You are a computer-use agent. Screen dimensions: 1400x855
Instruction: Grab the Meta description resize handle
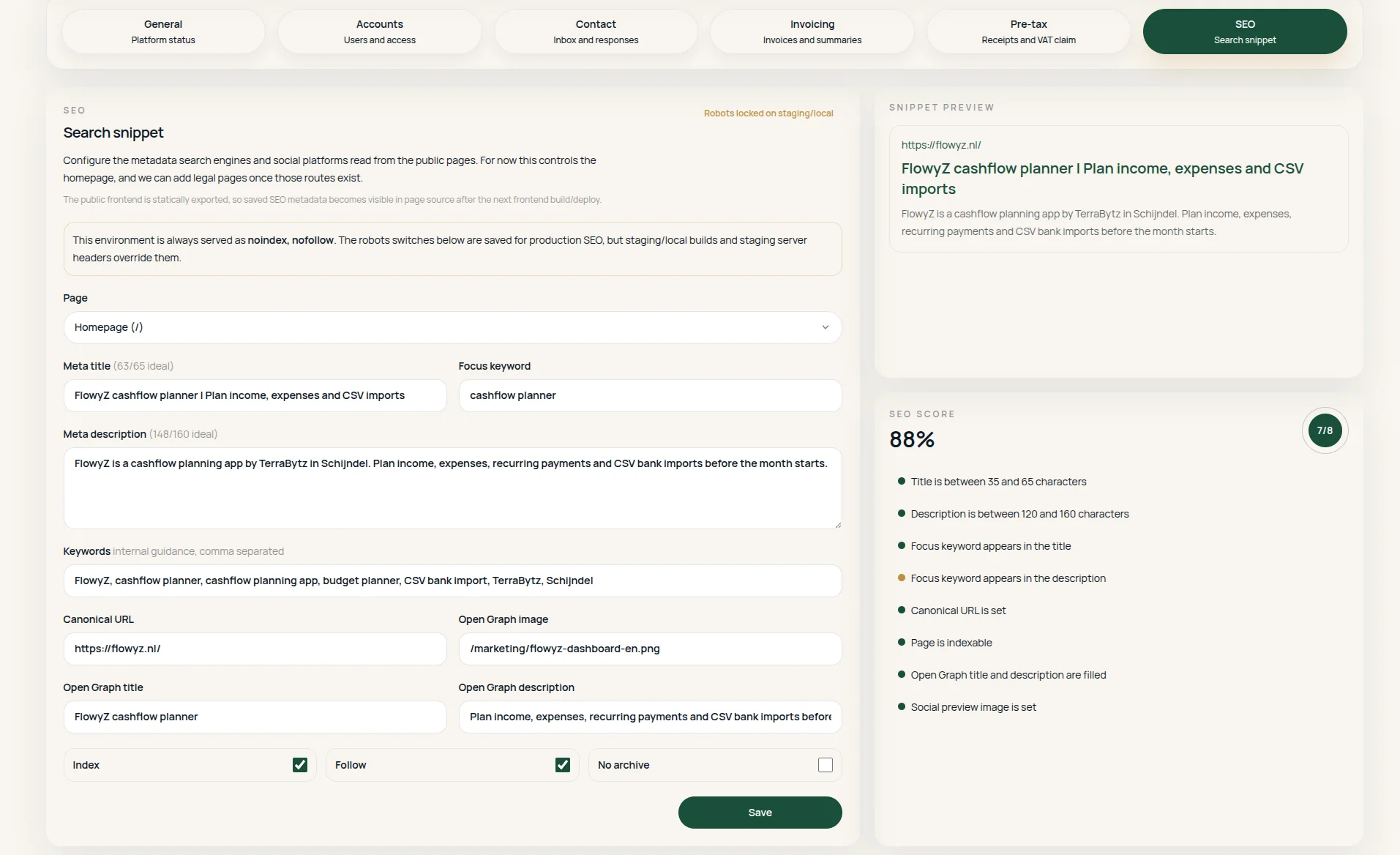837,524
